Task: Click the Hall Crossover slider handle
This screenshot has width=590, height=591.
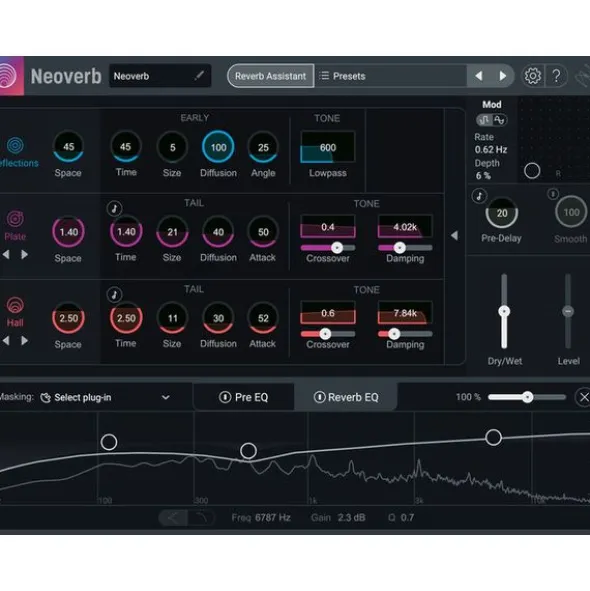Action: (325, 334)
